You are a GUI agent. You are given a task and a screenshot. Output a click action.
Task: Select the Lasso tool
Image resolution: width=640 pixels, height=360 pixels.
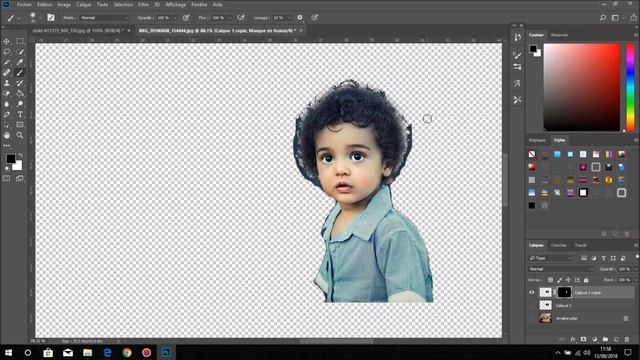click(x=7, y=52)
